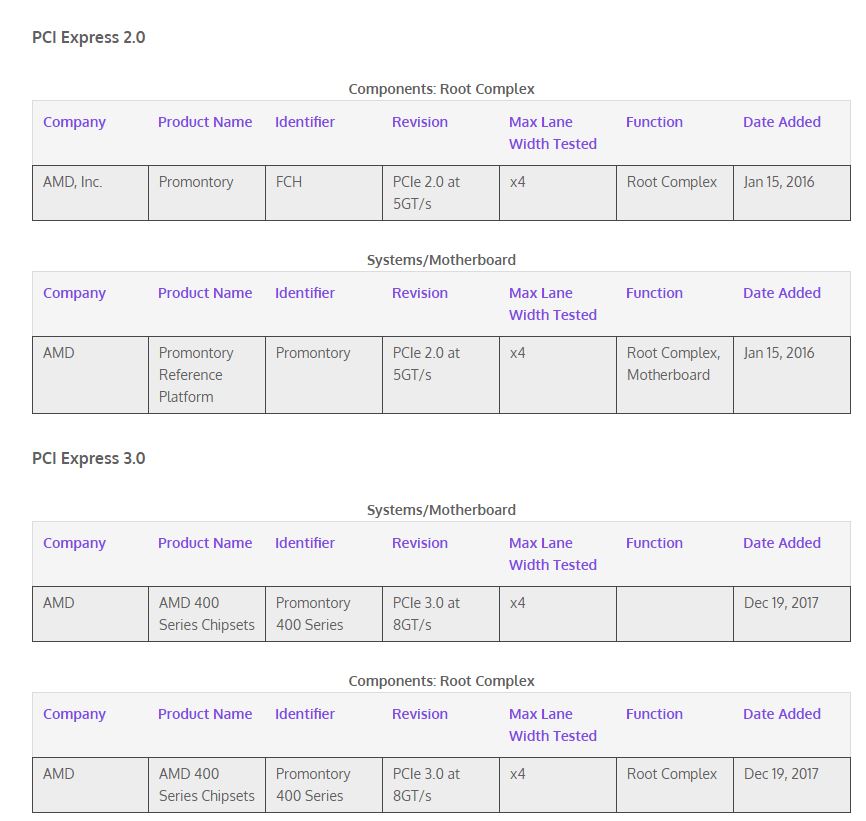Click the 'Root Complex, Motherboard' function cell
Screen dimensions: 866x821
[675, 375]
